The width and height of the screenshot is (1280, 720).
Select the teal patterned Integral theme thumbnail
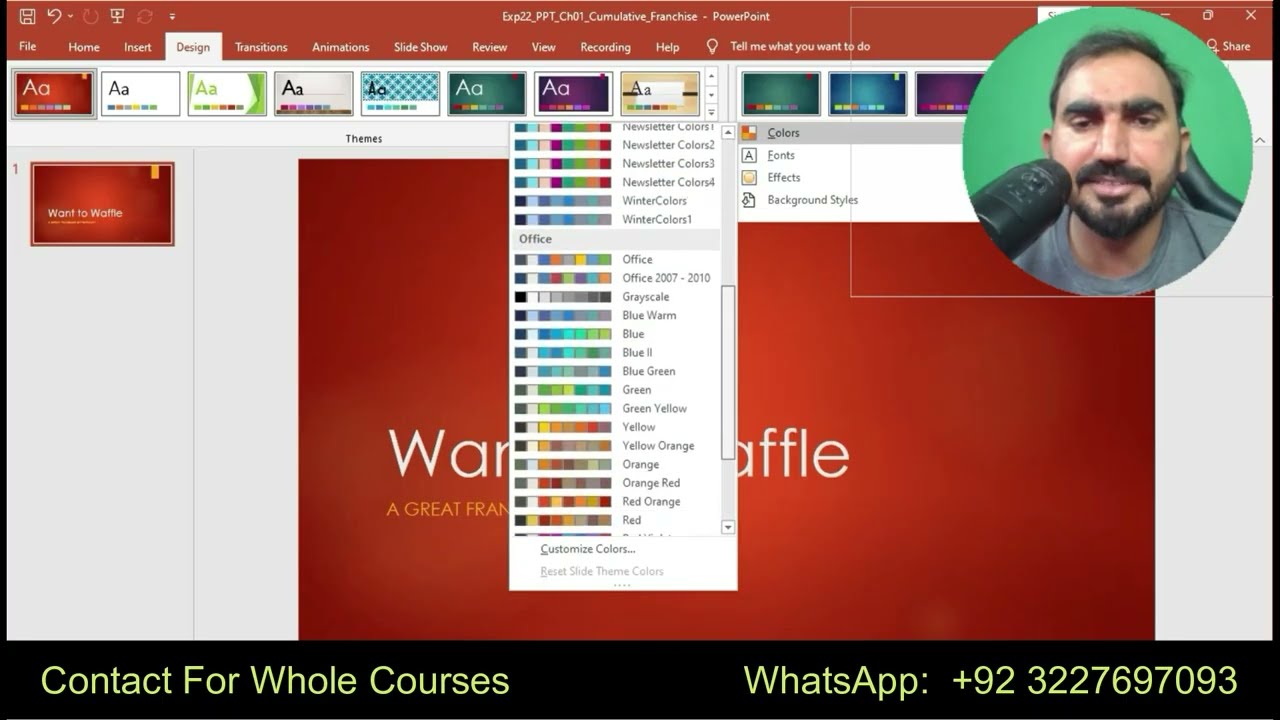point(400,94)
